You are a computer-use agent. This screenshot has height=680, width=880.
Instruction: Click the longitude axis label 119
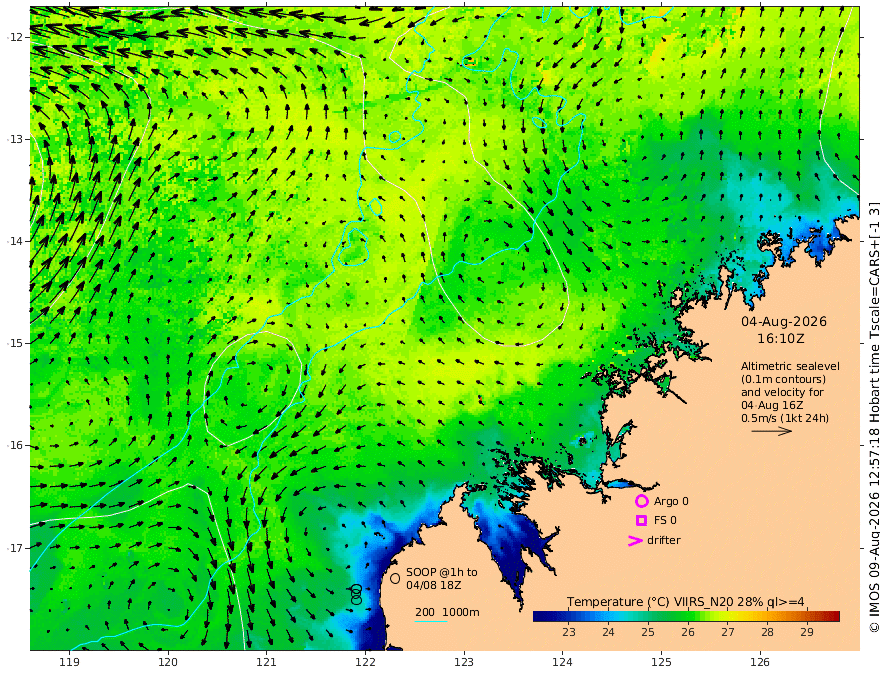pyautogui.click(x=70, y=663)
